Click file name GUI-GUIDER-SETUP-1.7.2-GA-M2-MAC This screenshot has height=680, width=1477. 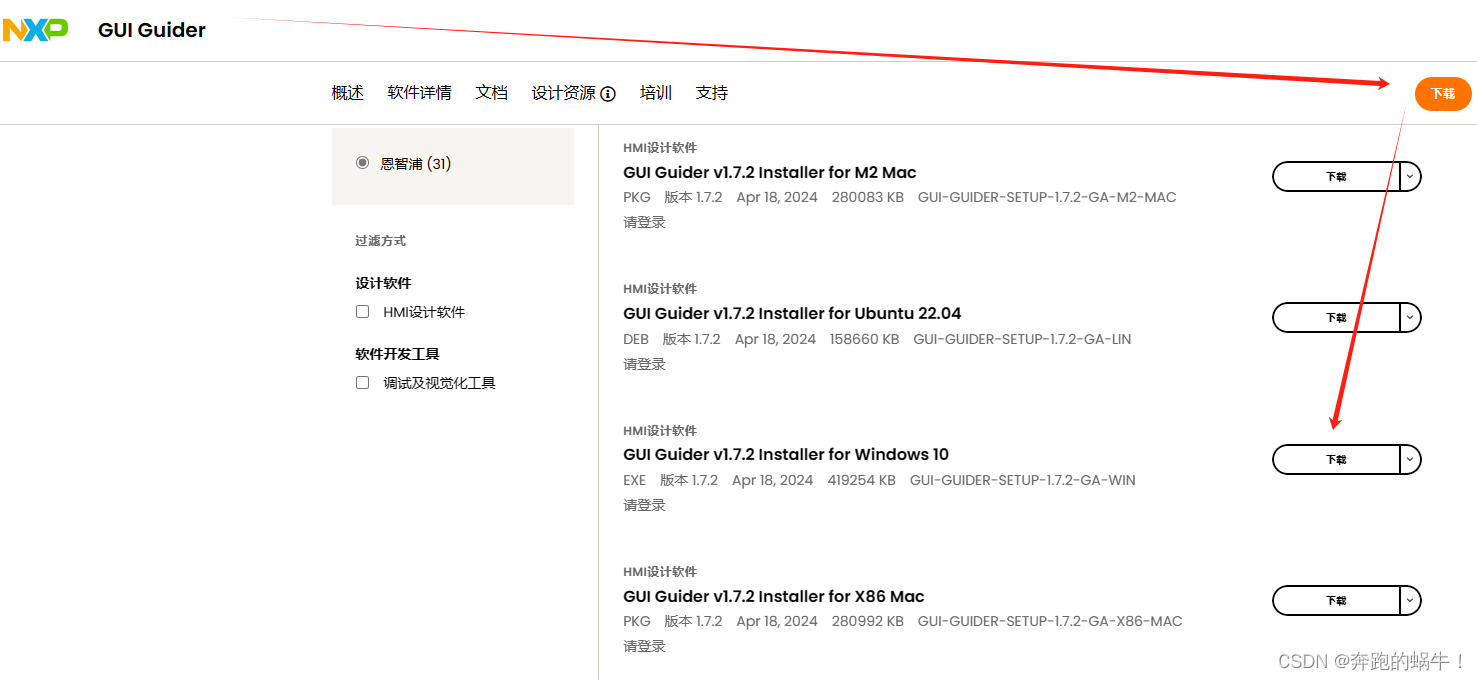1047,197
